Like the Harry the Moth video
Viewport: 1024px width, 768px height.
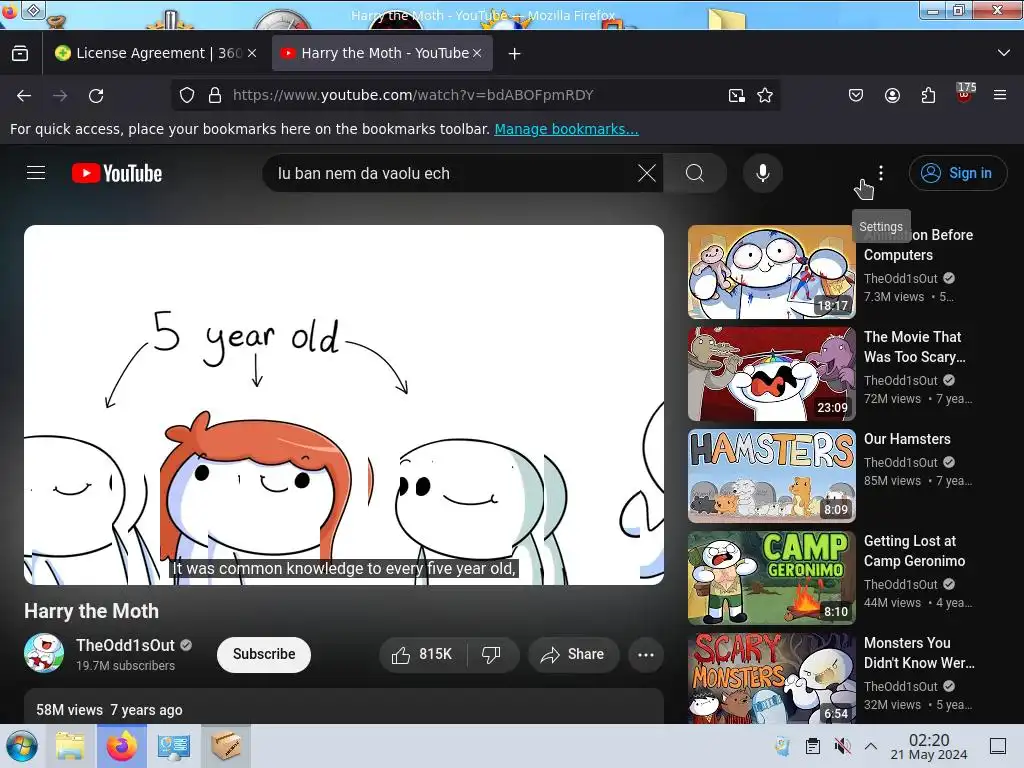[423, 654]
